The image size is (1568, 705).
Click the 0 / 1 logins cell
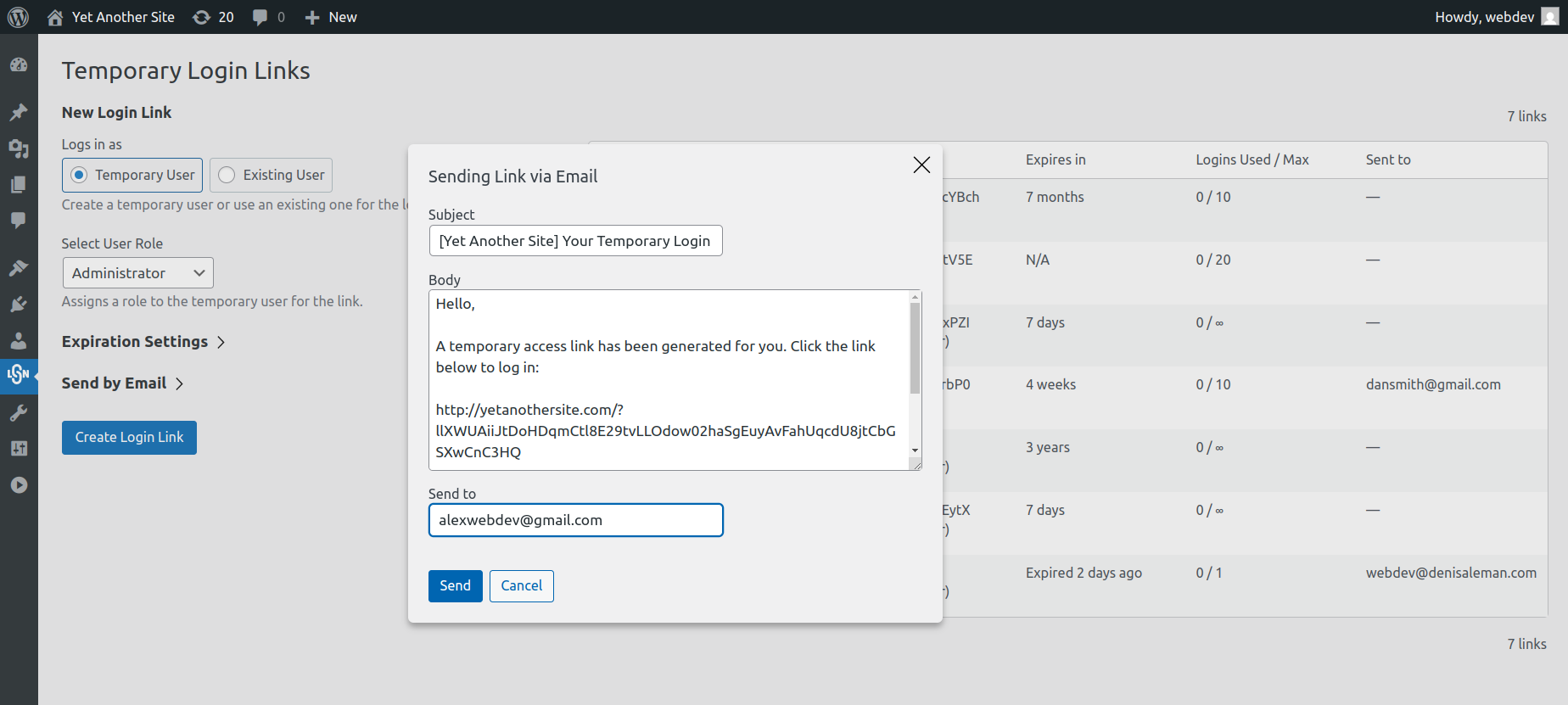(1209, 573)
